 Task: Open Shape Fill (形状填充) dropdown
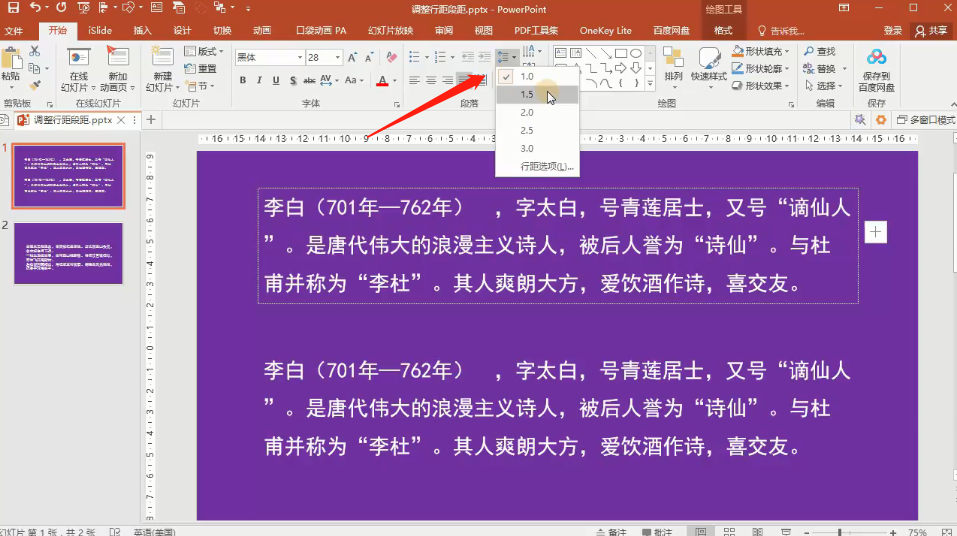[x=760, y=51]
